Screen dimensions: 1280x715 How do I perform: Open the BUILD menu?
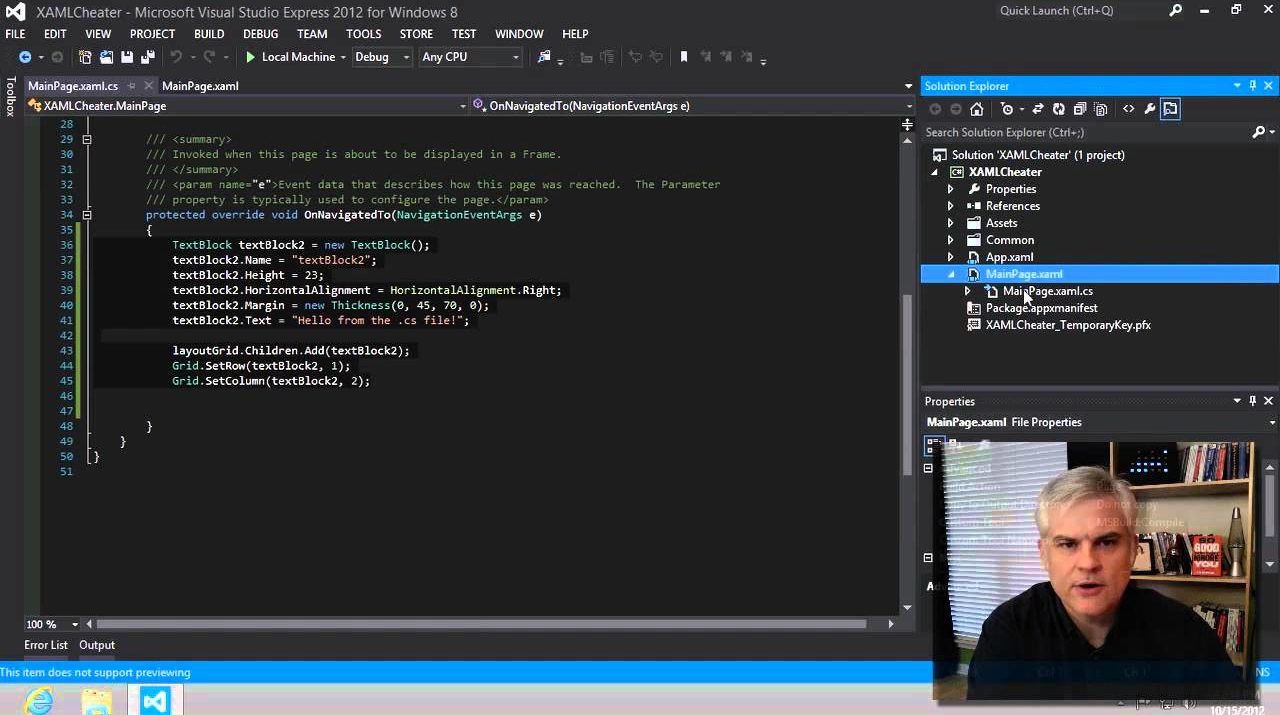209,34
